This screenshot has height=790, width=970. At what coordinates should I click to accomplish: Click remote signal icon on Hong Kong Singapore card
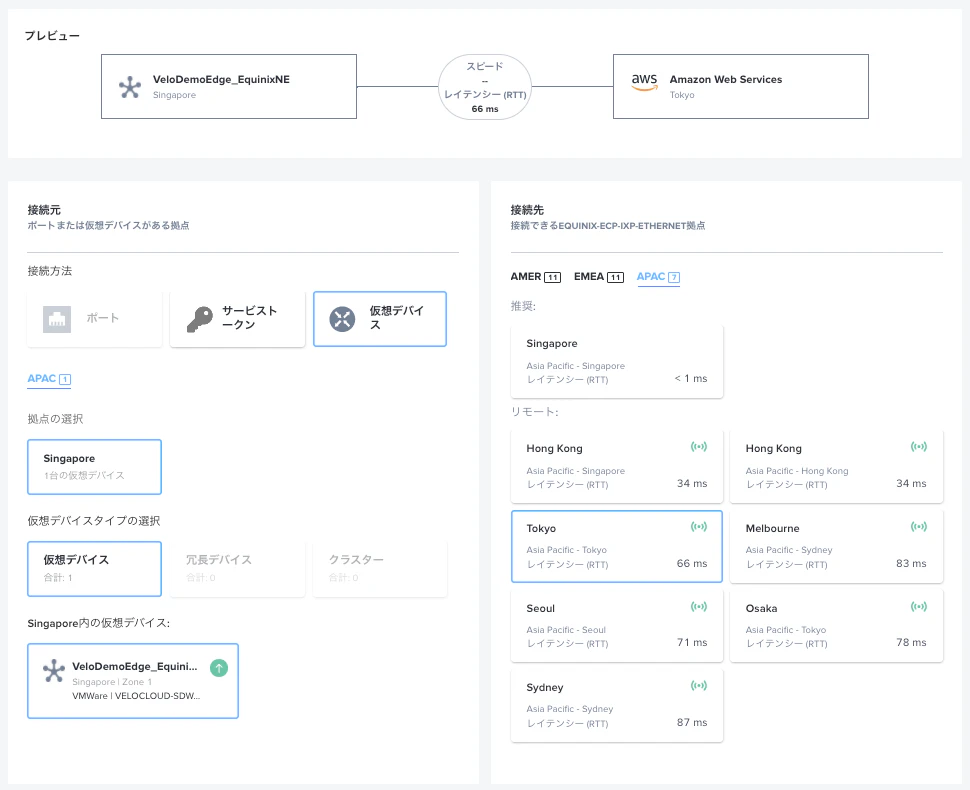pyautogui.click(x=699, y=447)
